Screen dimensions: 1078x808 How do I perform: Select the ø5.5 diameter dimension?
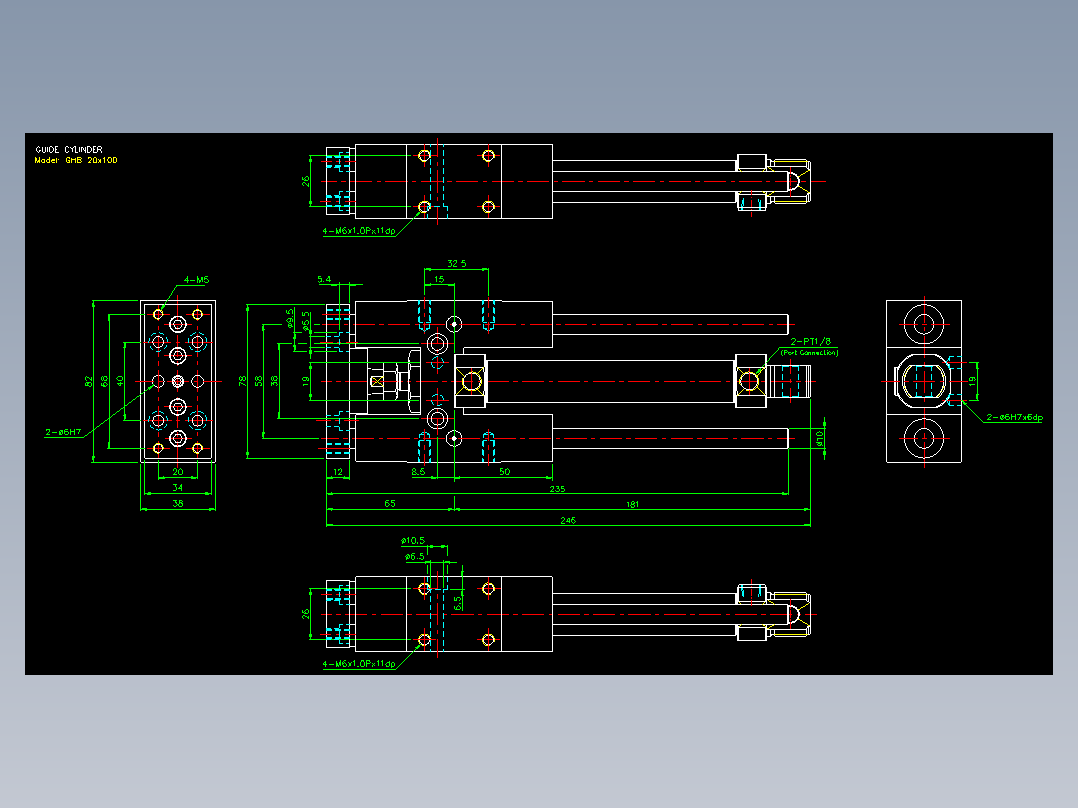[x=306, y=320]
